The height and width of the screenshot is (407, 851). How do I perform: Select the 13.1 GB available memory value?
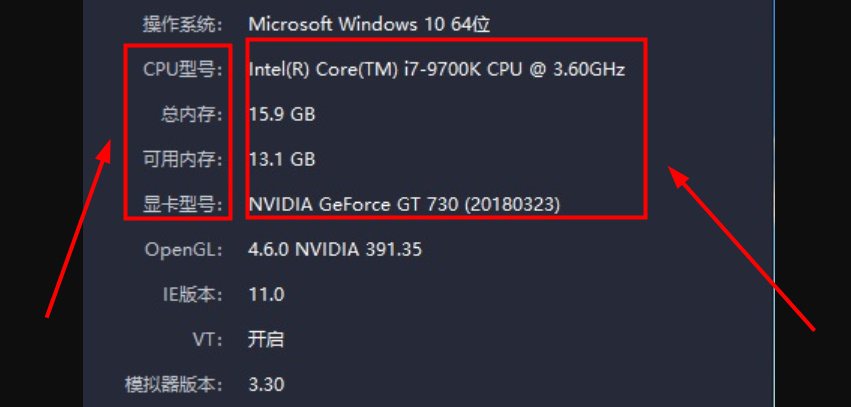(281, 159)
